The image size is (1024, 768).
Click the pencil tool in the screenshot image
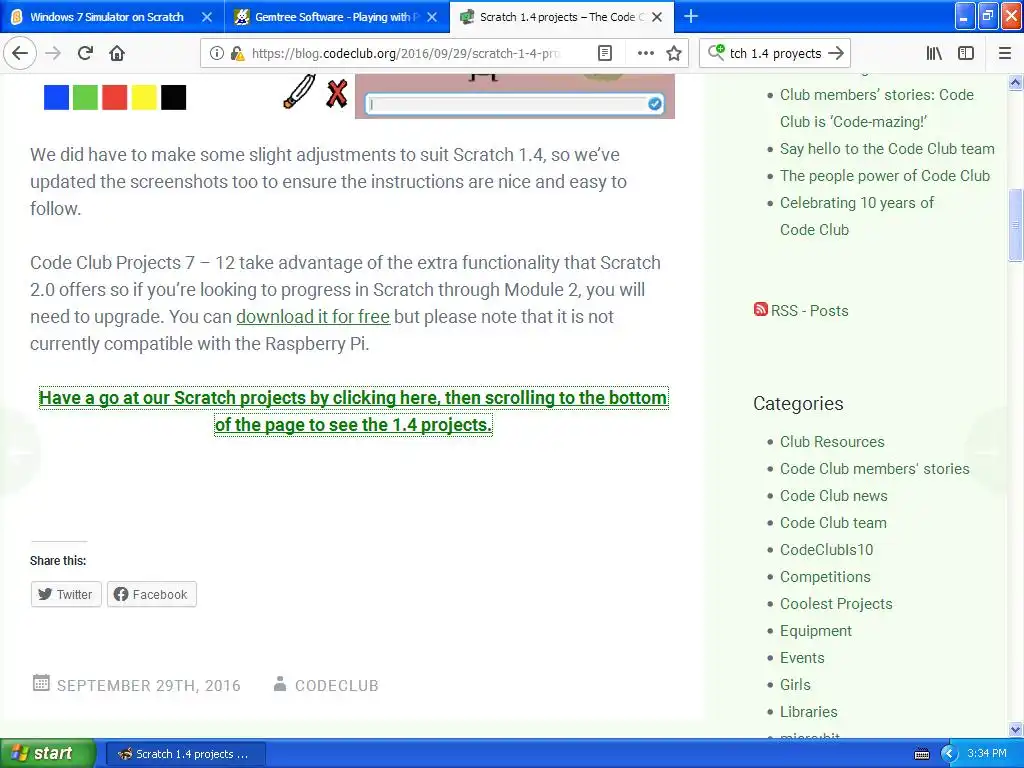click(x=299, y=91)
